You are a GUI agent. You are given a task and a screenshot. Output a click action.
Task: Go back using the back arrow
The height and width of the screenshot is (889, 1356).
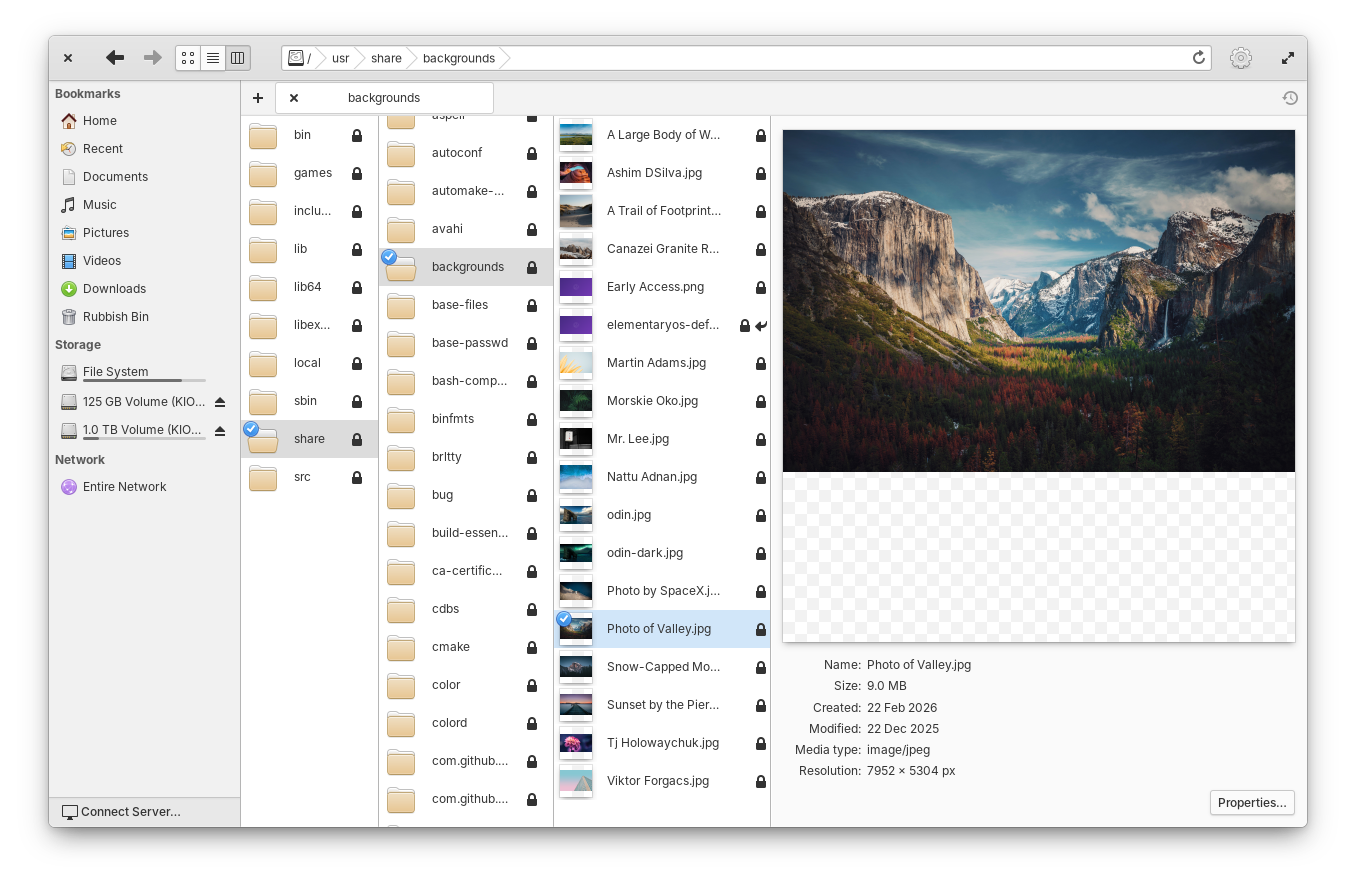point(115,58)
